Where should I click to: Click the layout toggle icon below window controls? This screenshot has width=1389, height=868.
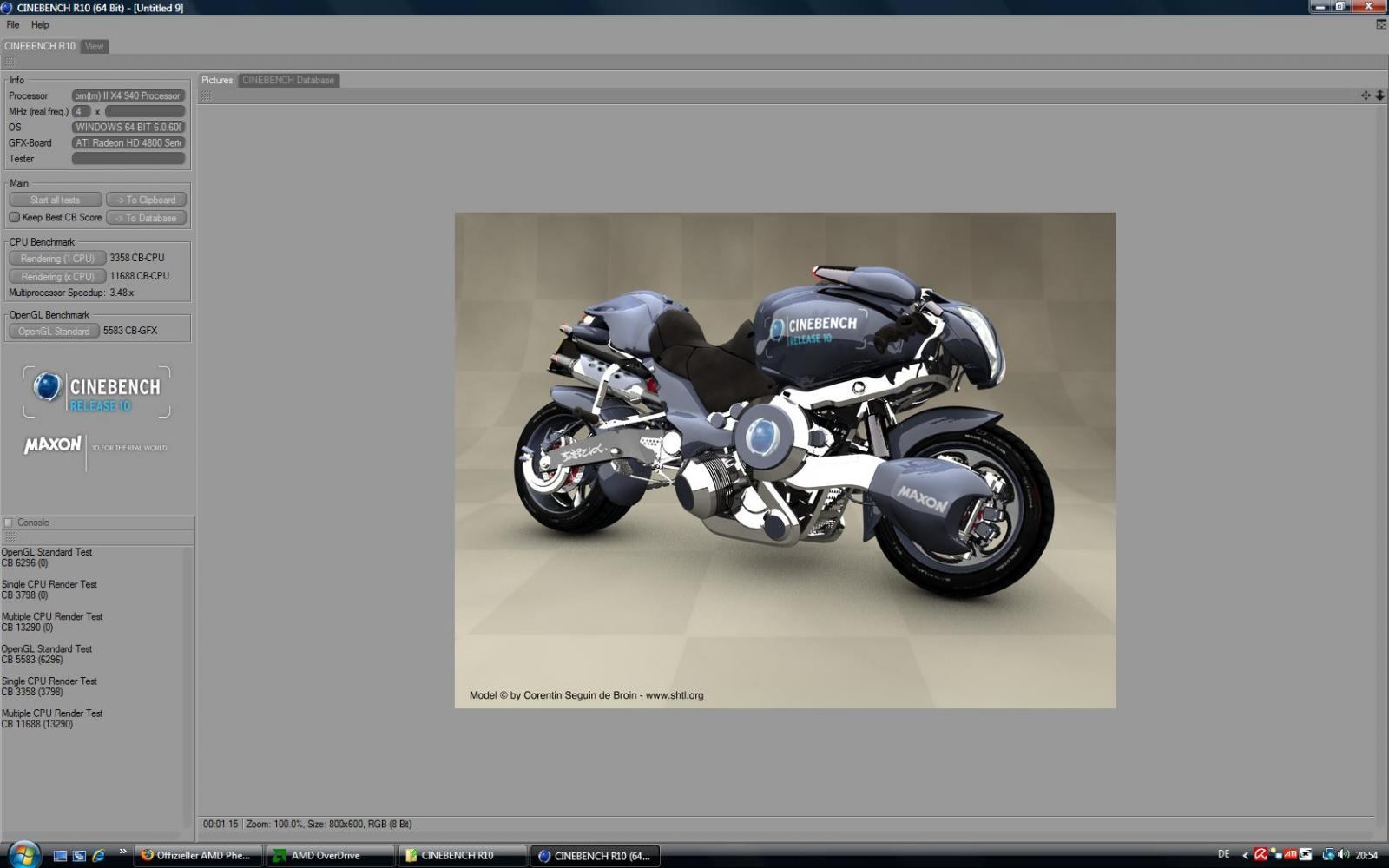tap(1381, 24)
